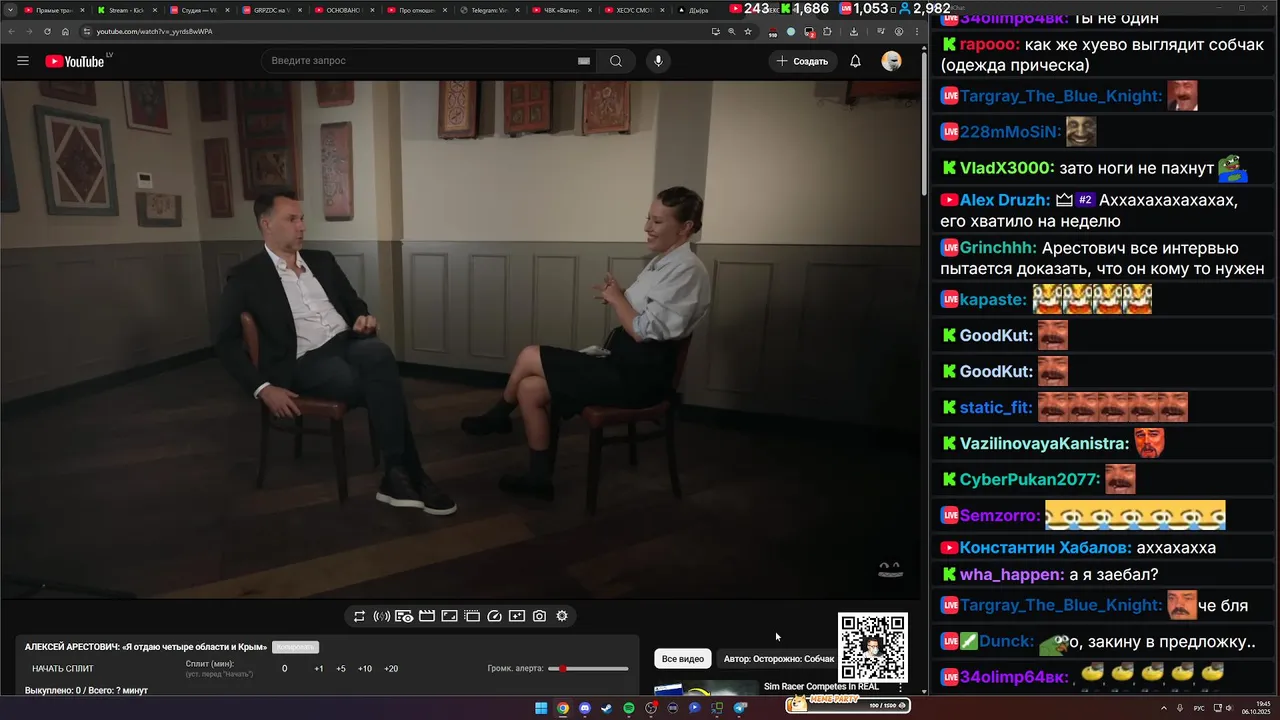Screen dimensions: 1280x720
Task: Open the account avatar menu
Action: point(891,61)
